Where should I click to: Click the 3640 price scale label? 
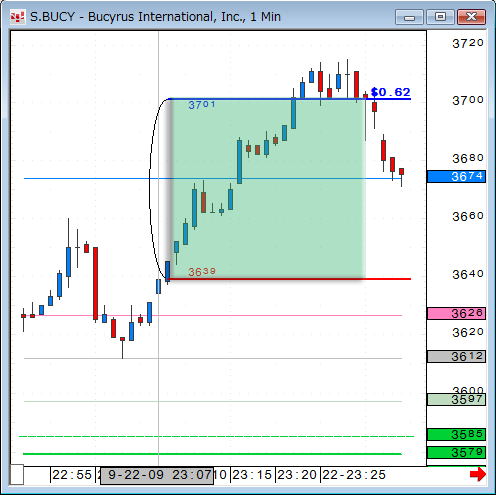tap(467, 274)
